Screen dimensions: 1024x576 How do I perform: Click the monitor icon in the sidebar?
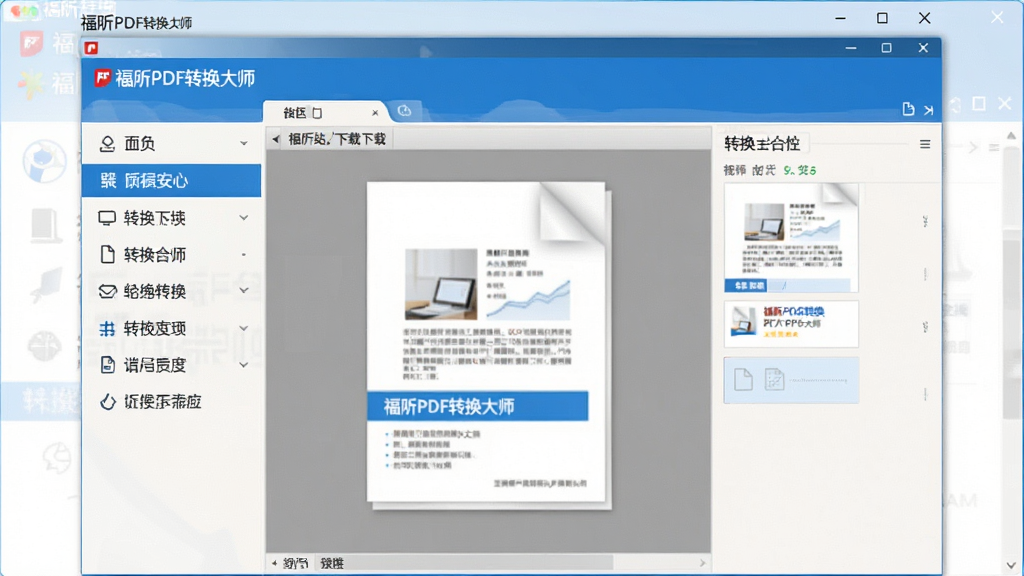[x=107, y=217]
